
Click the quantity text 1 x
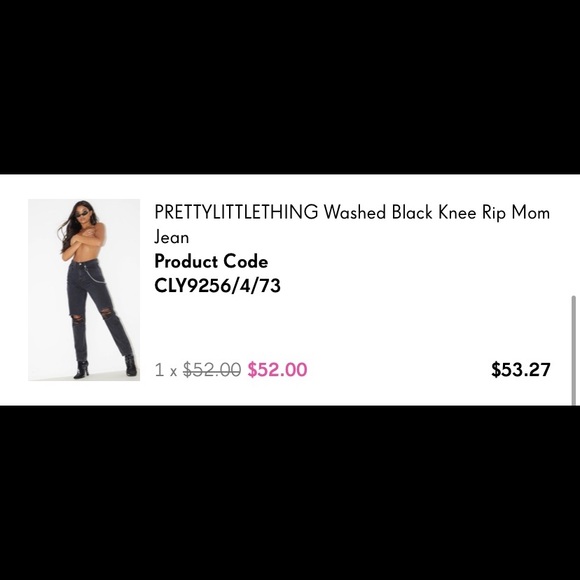pyautogui.click(x=166, y=370)
